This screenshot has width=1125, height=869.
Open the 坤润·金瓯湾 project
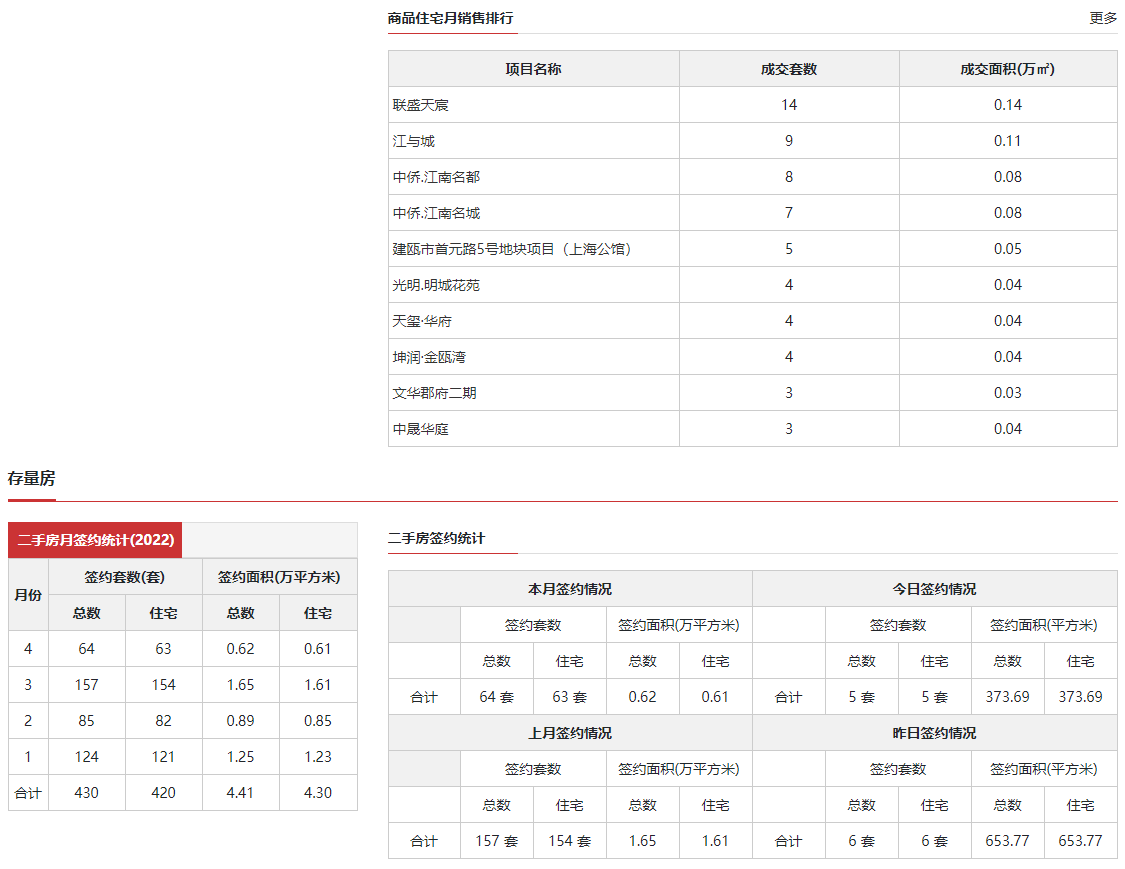click(x=429, y=357)
